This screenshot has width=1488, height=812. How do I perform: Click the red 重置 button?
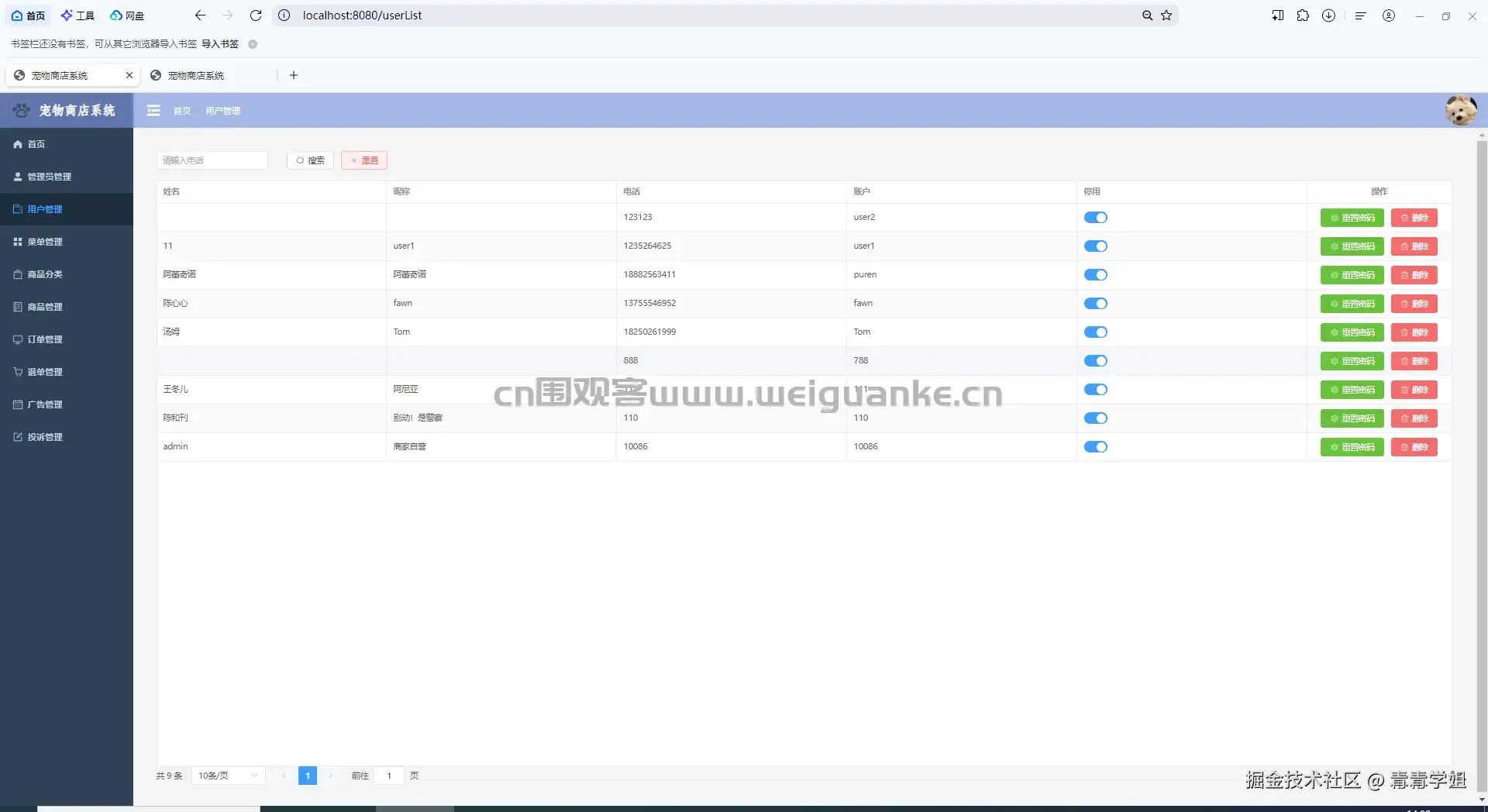[364, 160]
